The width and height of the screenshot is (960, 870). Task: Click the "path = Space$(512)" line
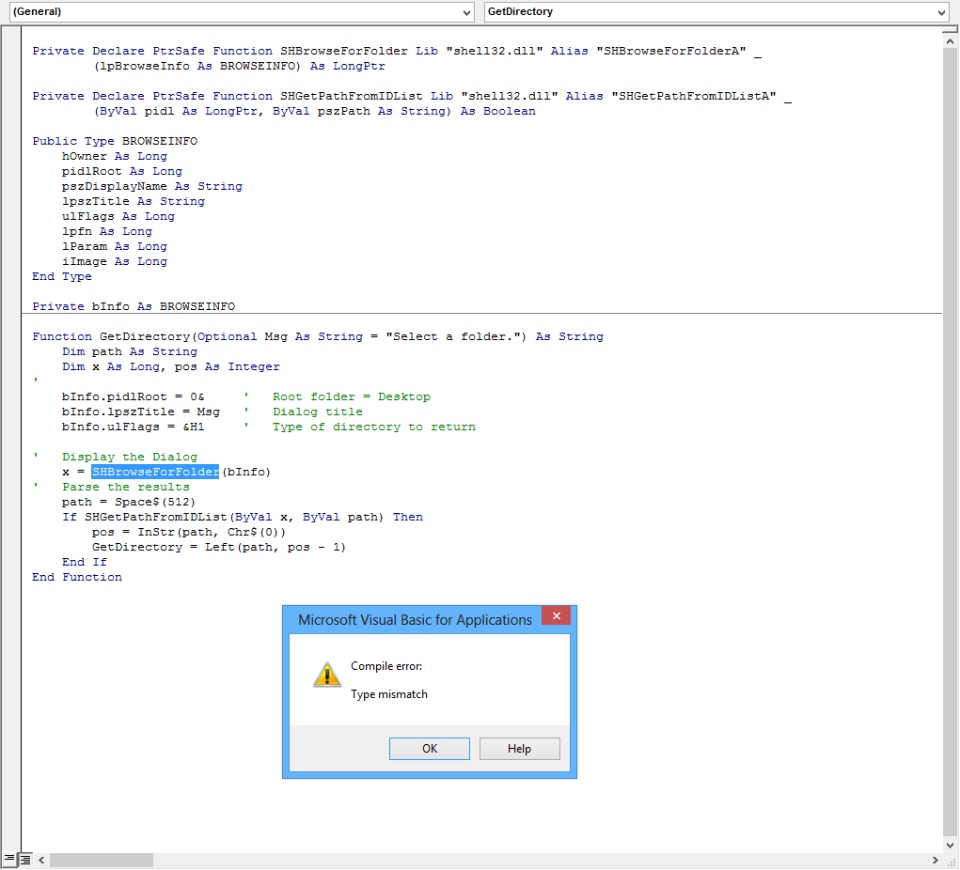tap(129, 501)
